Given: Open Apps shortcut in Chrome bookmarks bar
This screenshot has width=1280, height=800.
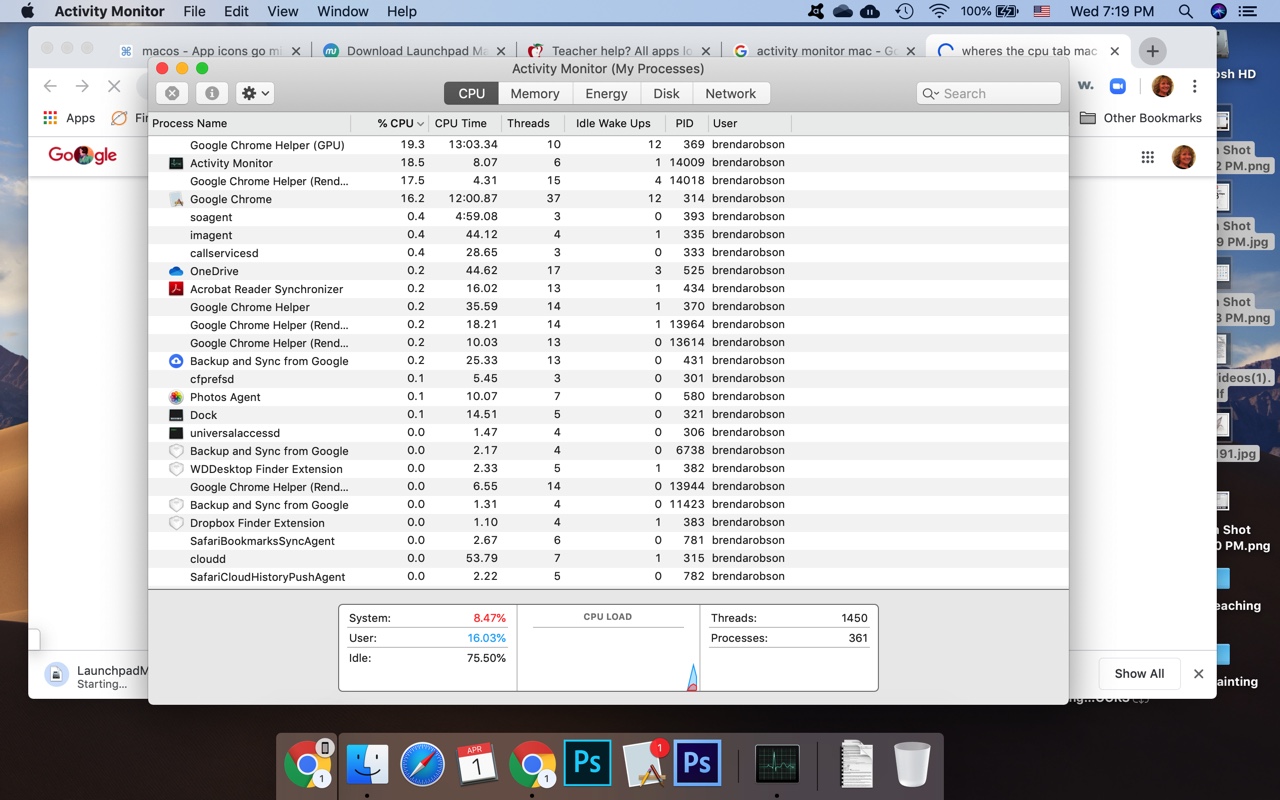Looking at the screenshot, I should pos(69,118).
